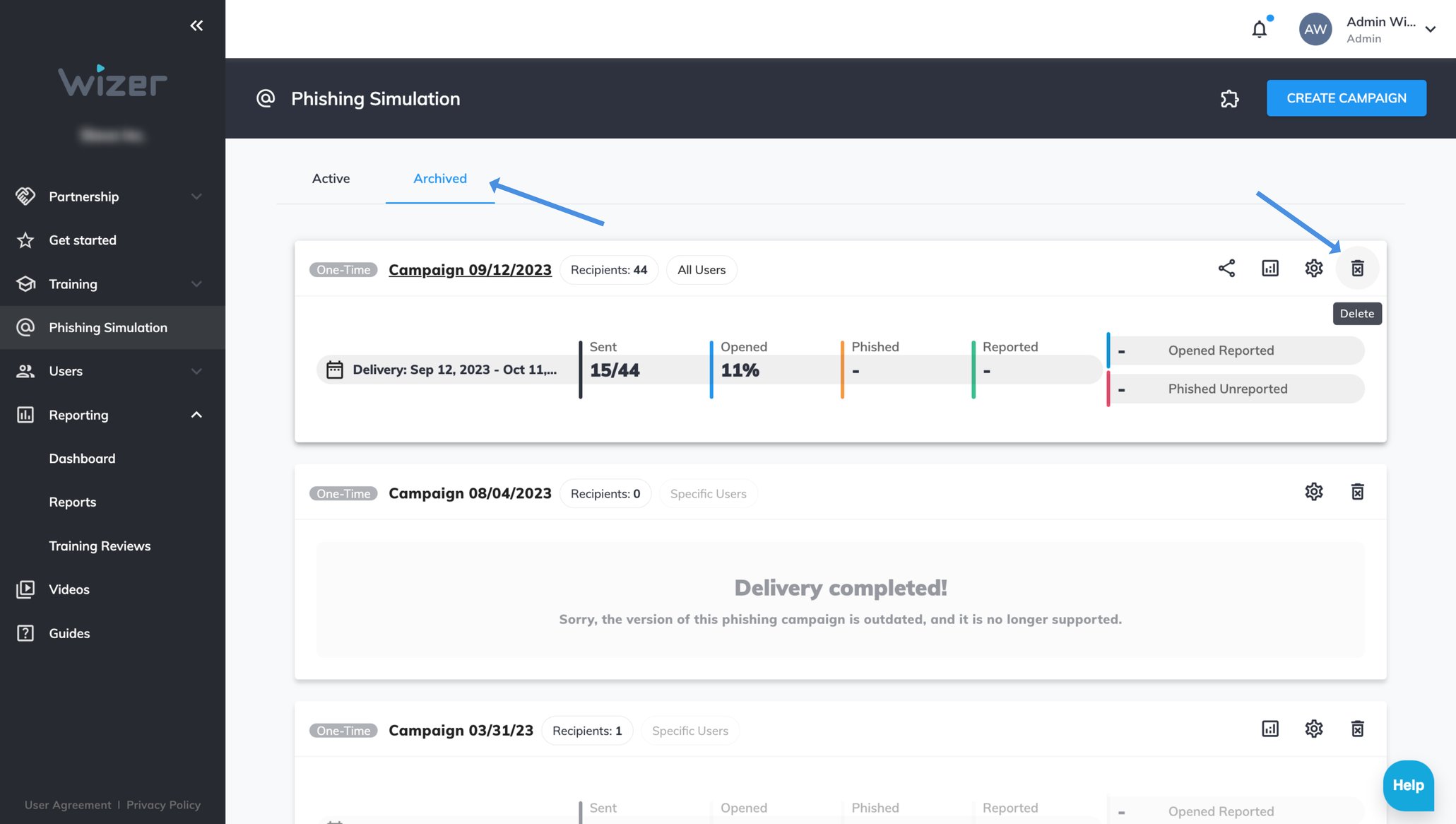
Task: Open the notification bell
Action: click(x=1260, y=29)
